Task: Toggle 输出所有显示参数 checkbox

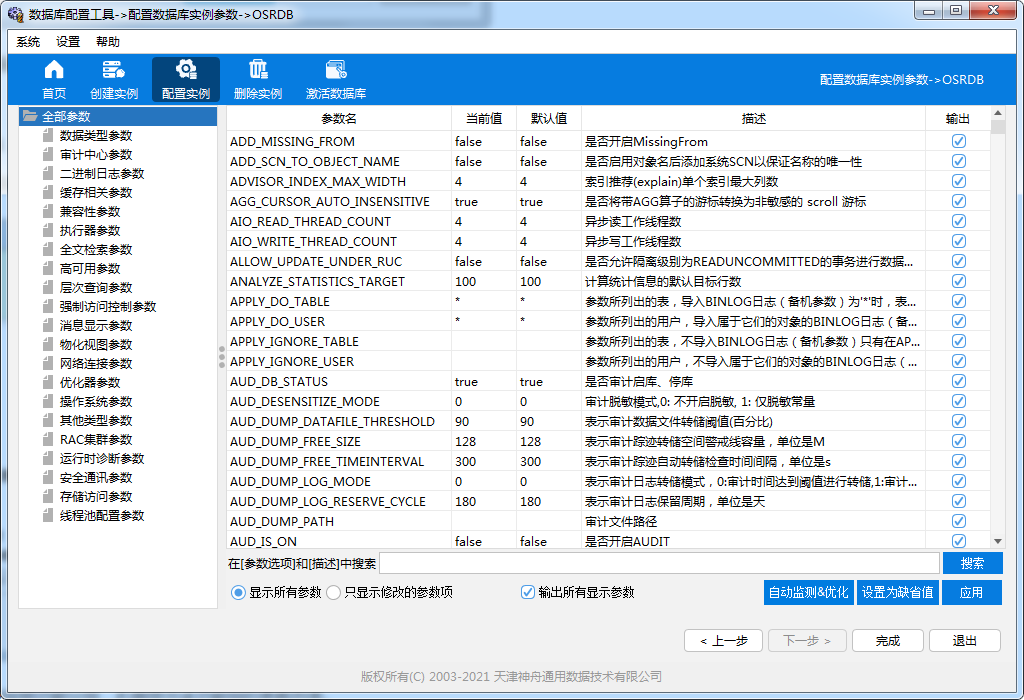Action: (x=528, y=592)
